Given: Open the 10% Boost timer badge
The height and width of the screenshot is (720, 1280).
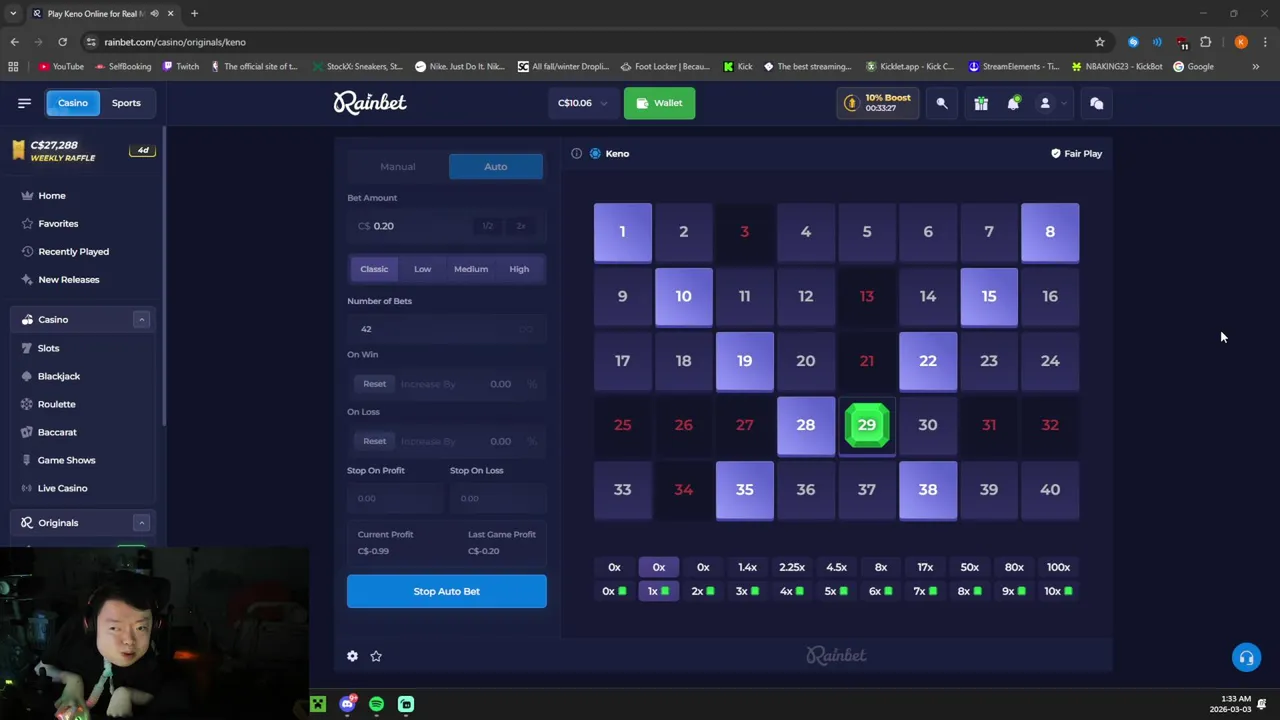Looking at the screenshot, I should [878, 103].
